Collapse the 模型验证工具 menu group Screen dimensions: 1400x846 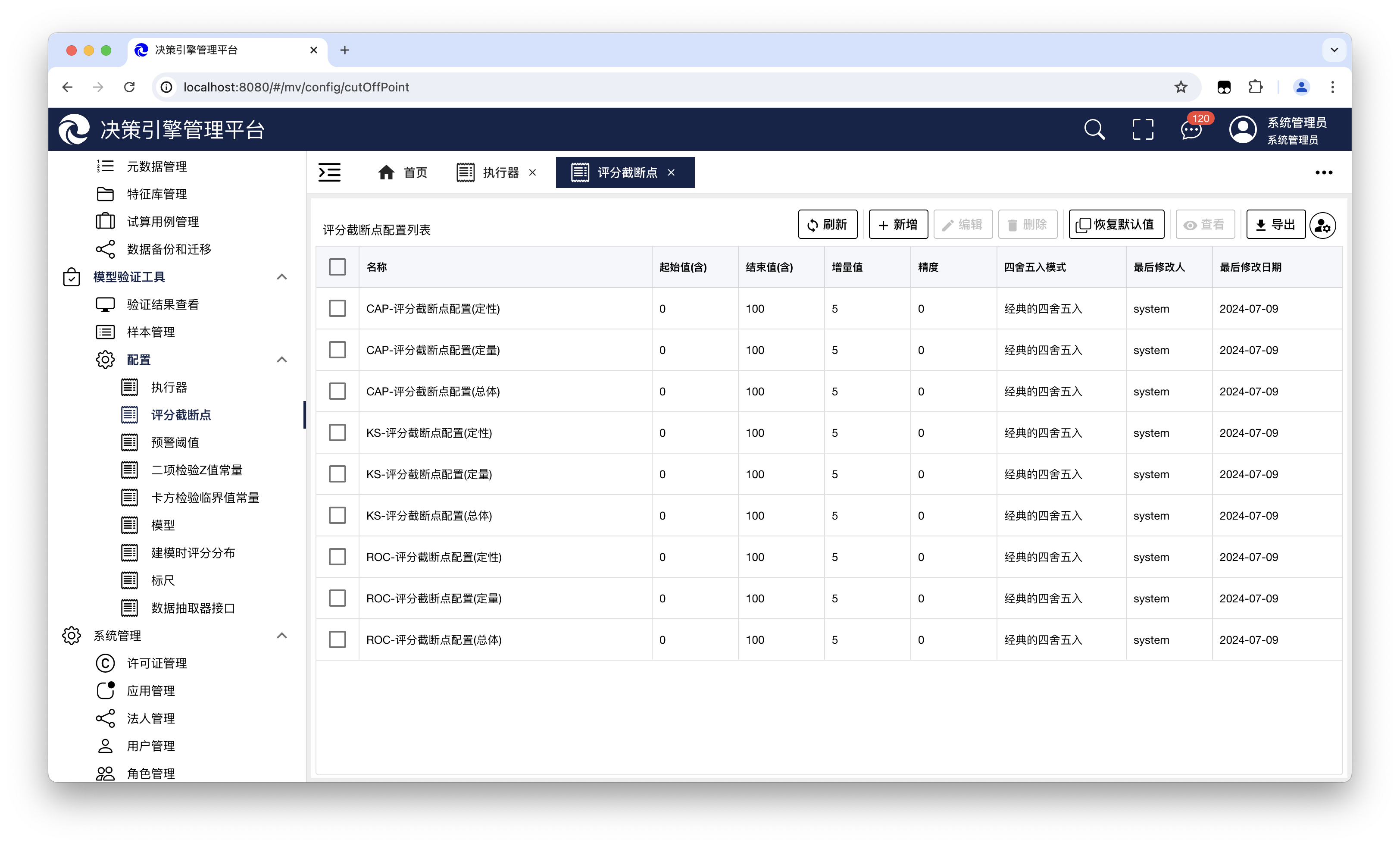pos(281,277)
